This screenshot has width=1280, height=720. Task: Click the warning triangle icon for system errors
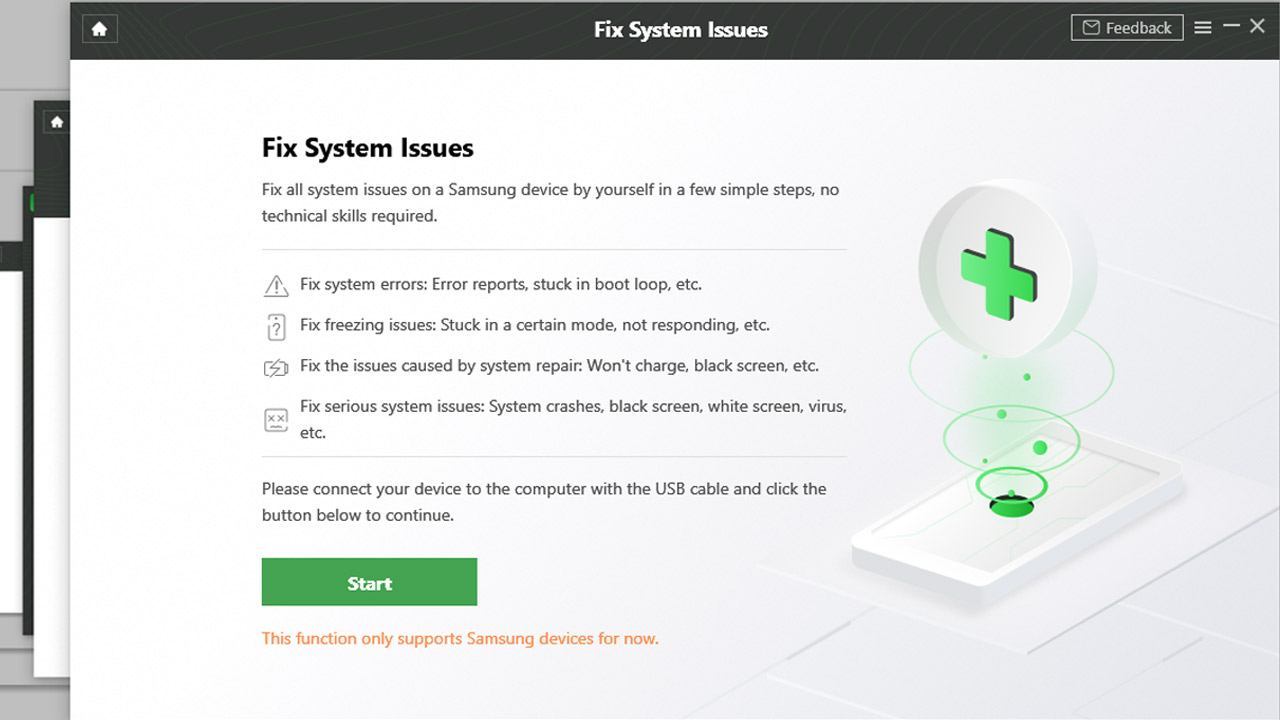coord(276,286)
